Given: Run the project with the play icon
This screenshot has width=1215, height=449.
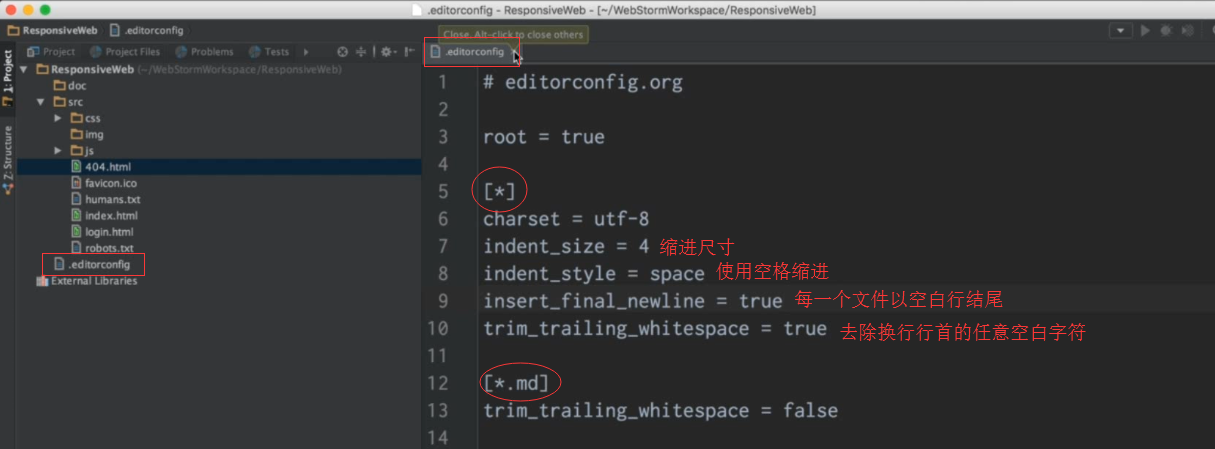Looking at the screenshot, I should coord(1145,31).
